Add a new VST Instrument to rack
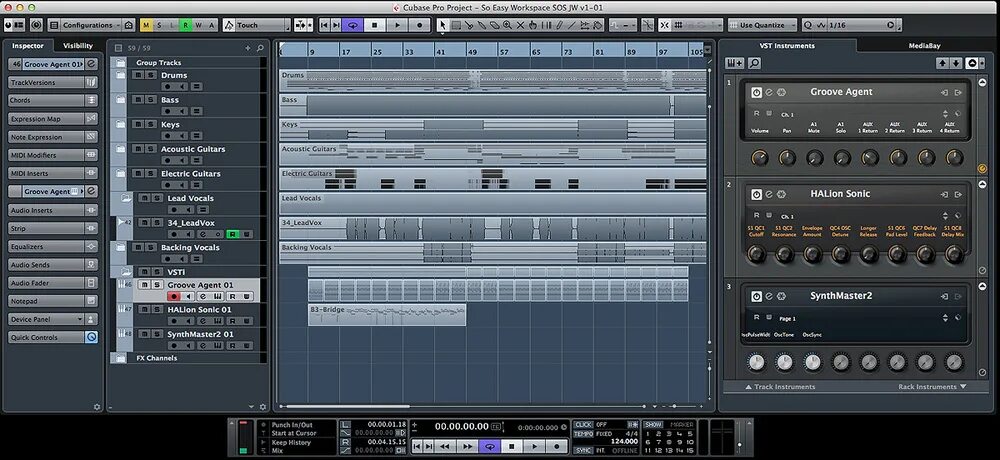This screenshot has height=460, width=1000. (x=734, y=63)
